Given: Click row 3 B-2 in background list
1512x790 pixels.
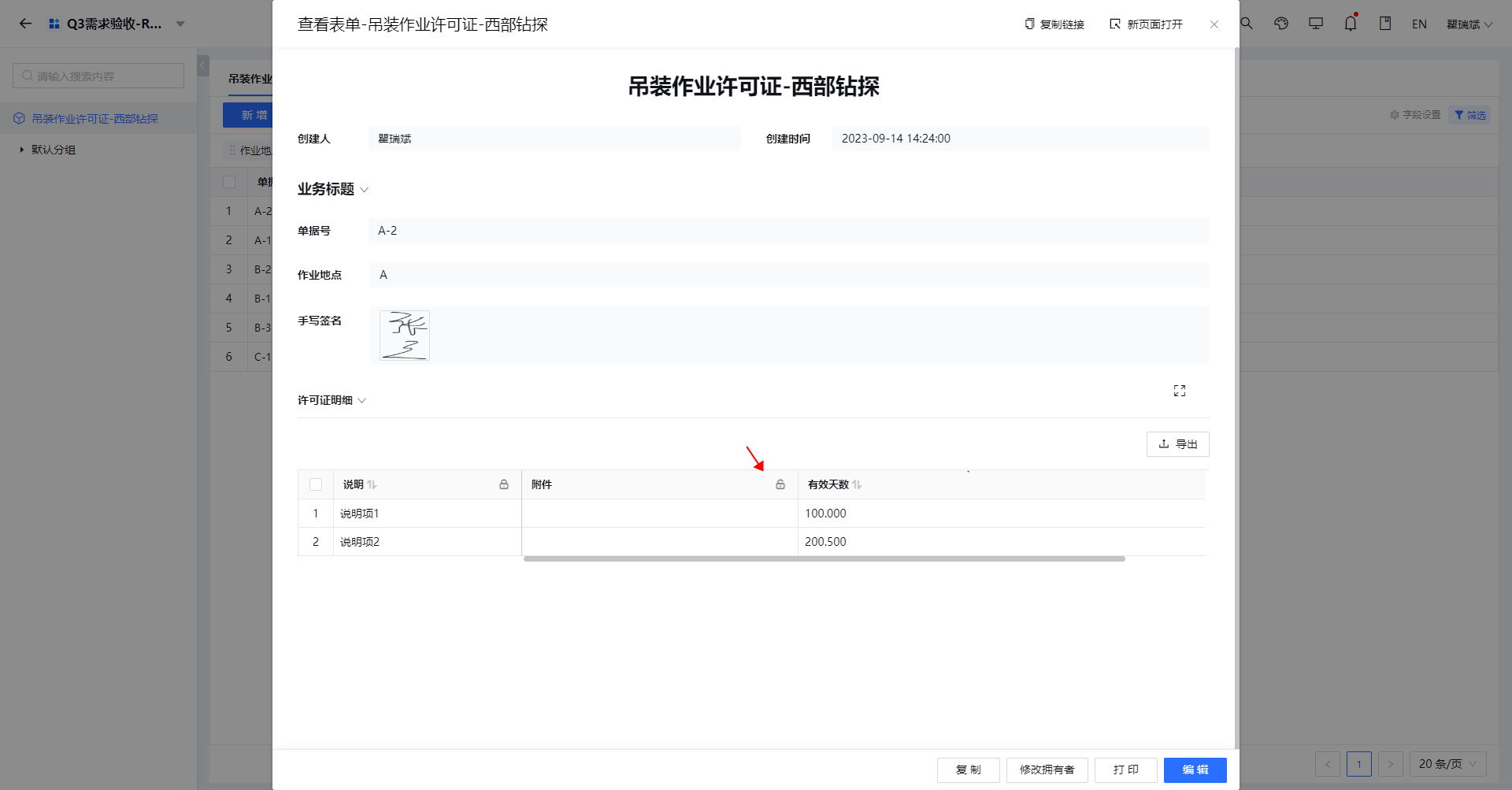Looking at the screenshot, I should 241,269.
